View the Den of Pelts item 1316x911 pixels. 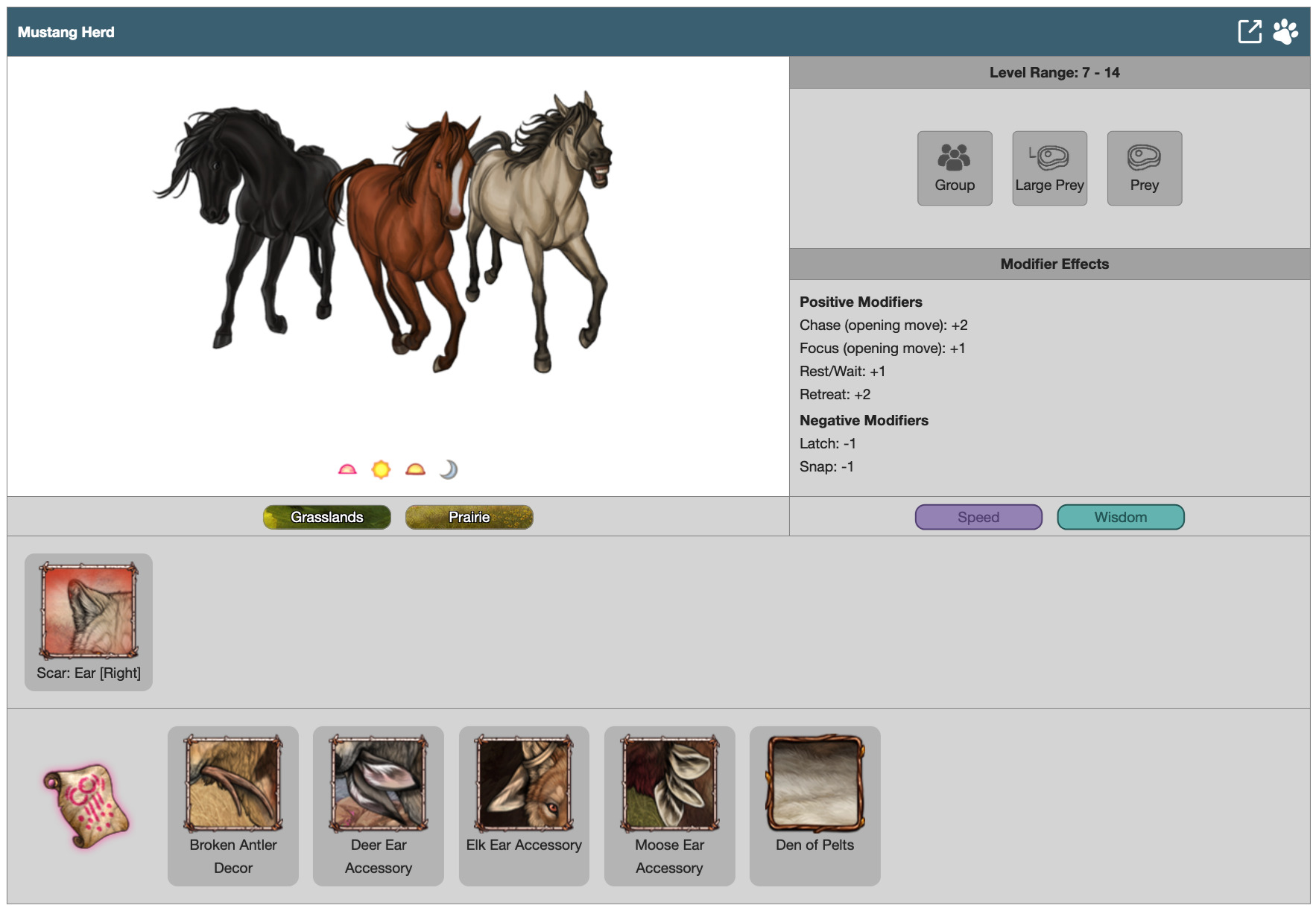814,805
